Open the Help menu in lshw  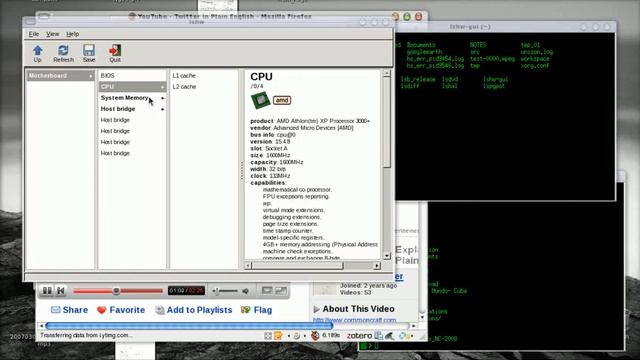coord(73,34)
